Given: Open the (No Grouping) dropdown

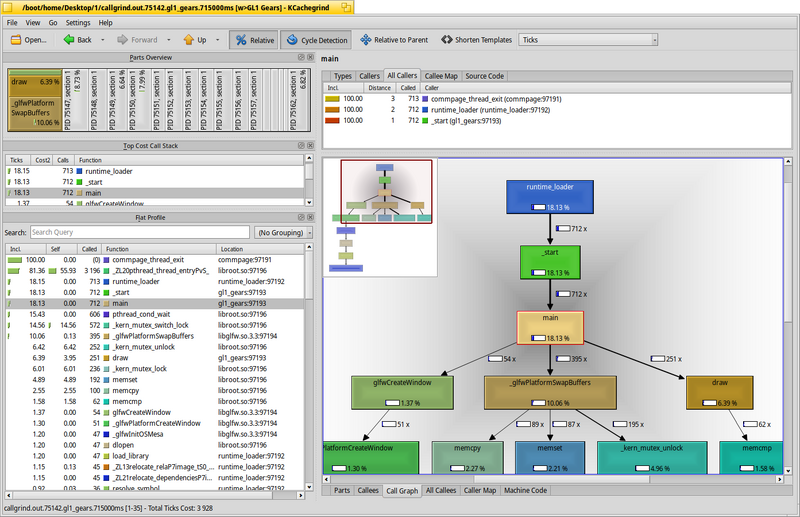Looking at the screenshot, I should pyautogui.click(x=284, y=233).
